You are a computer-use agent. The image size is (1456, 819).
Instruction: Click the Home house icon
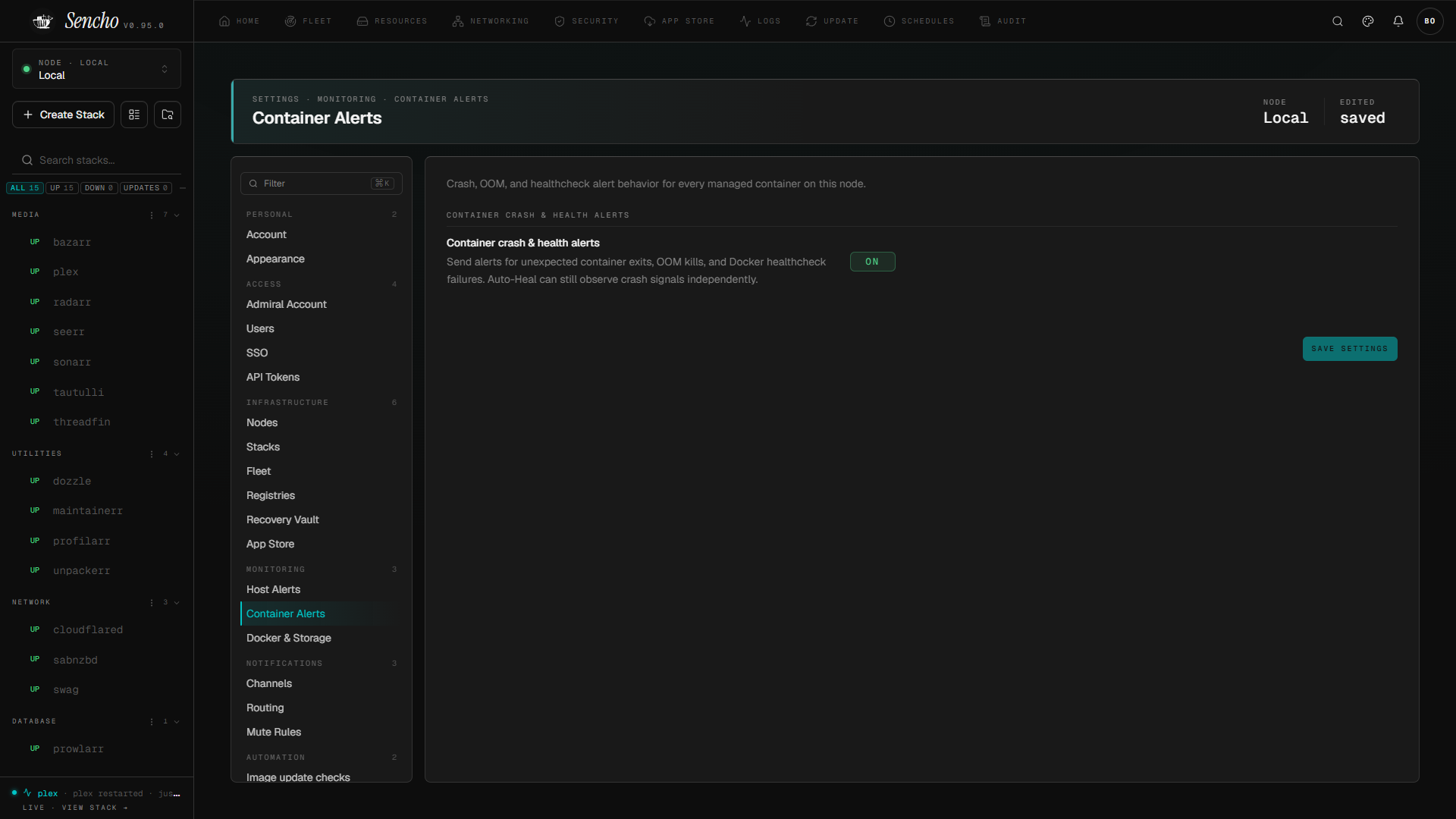point(224,21)
